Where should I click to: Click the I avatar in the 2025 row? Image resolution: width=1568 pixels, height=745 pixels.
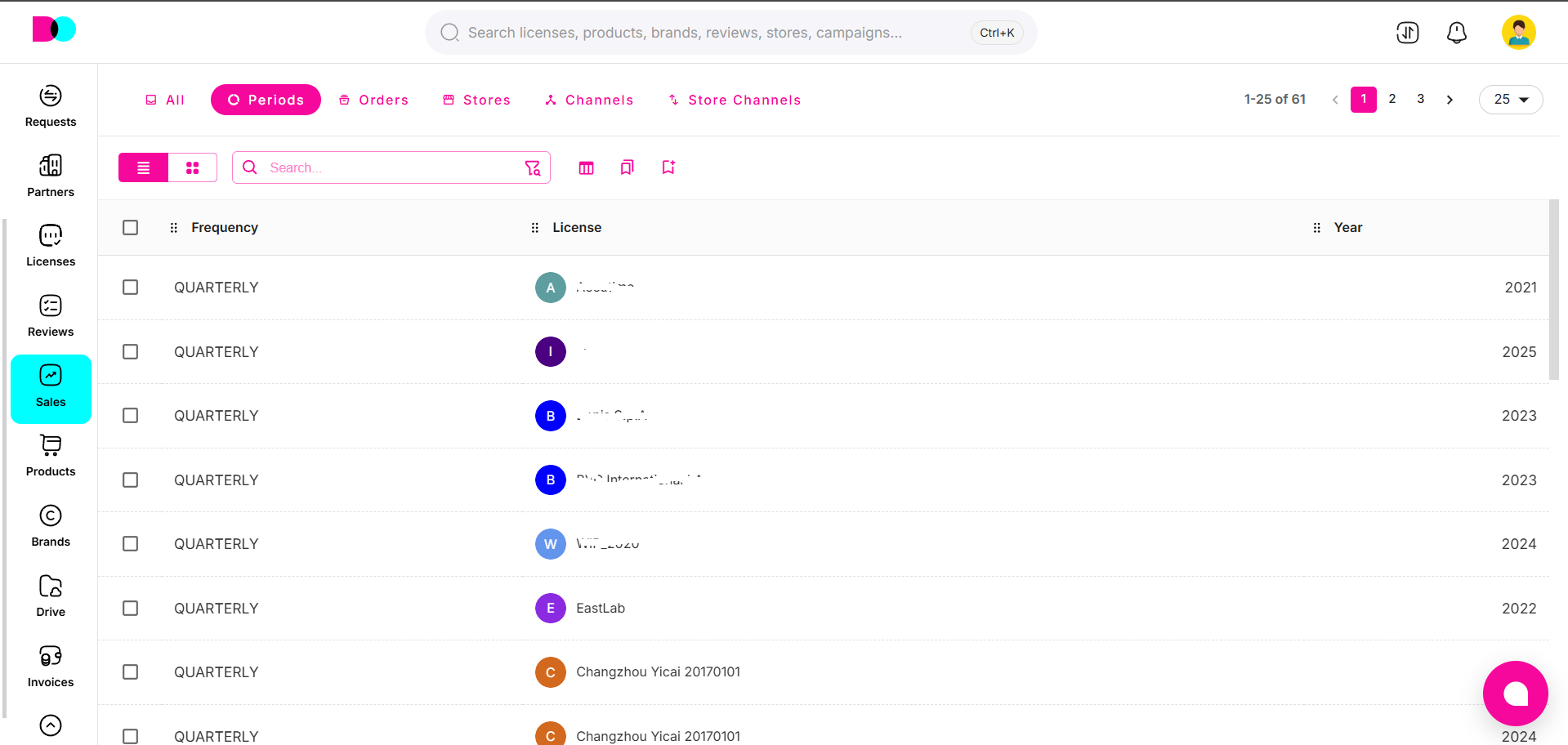pos(551,352)
